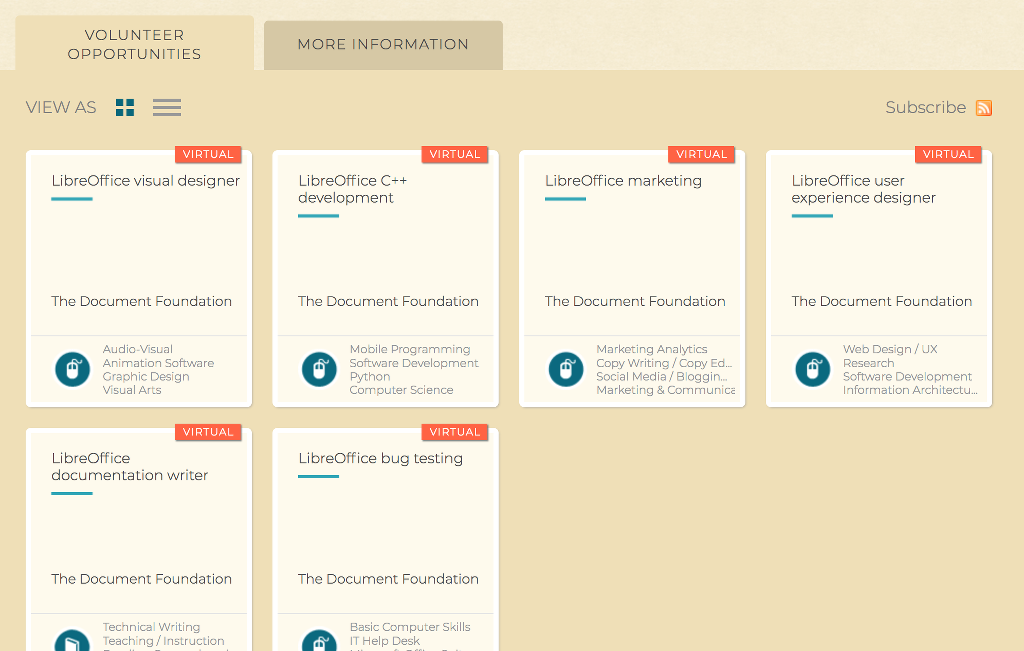Click the mouse icon on the visual designer card
The width and height of the screenshot is (1024, 651).
point(72,370)
